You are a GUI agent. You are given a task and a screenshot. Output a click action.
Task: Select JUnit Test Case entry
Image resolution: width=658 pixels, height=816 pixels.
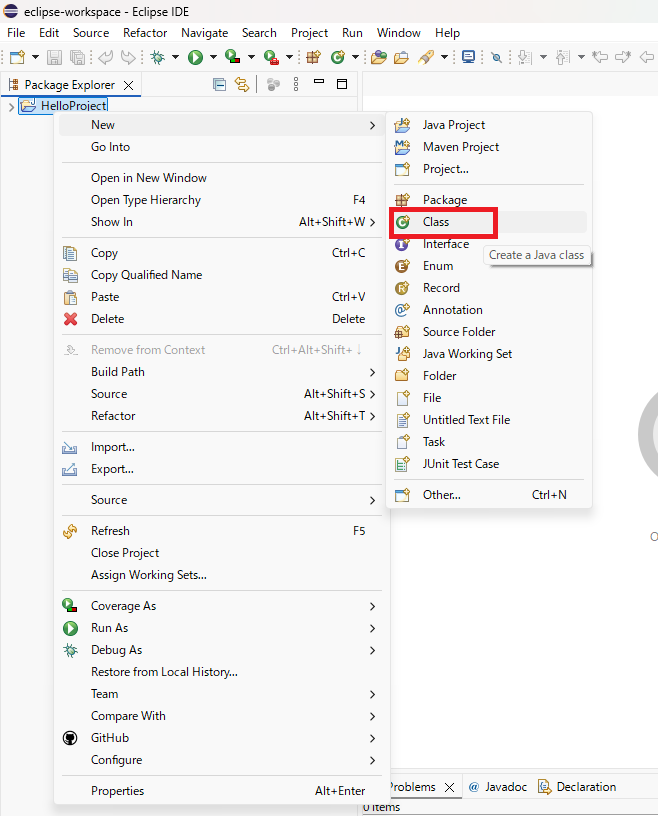[x=489, y=464]
